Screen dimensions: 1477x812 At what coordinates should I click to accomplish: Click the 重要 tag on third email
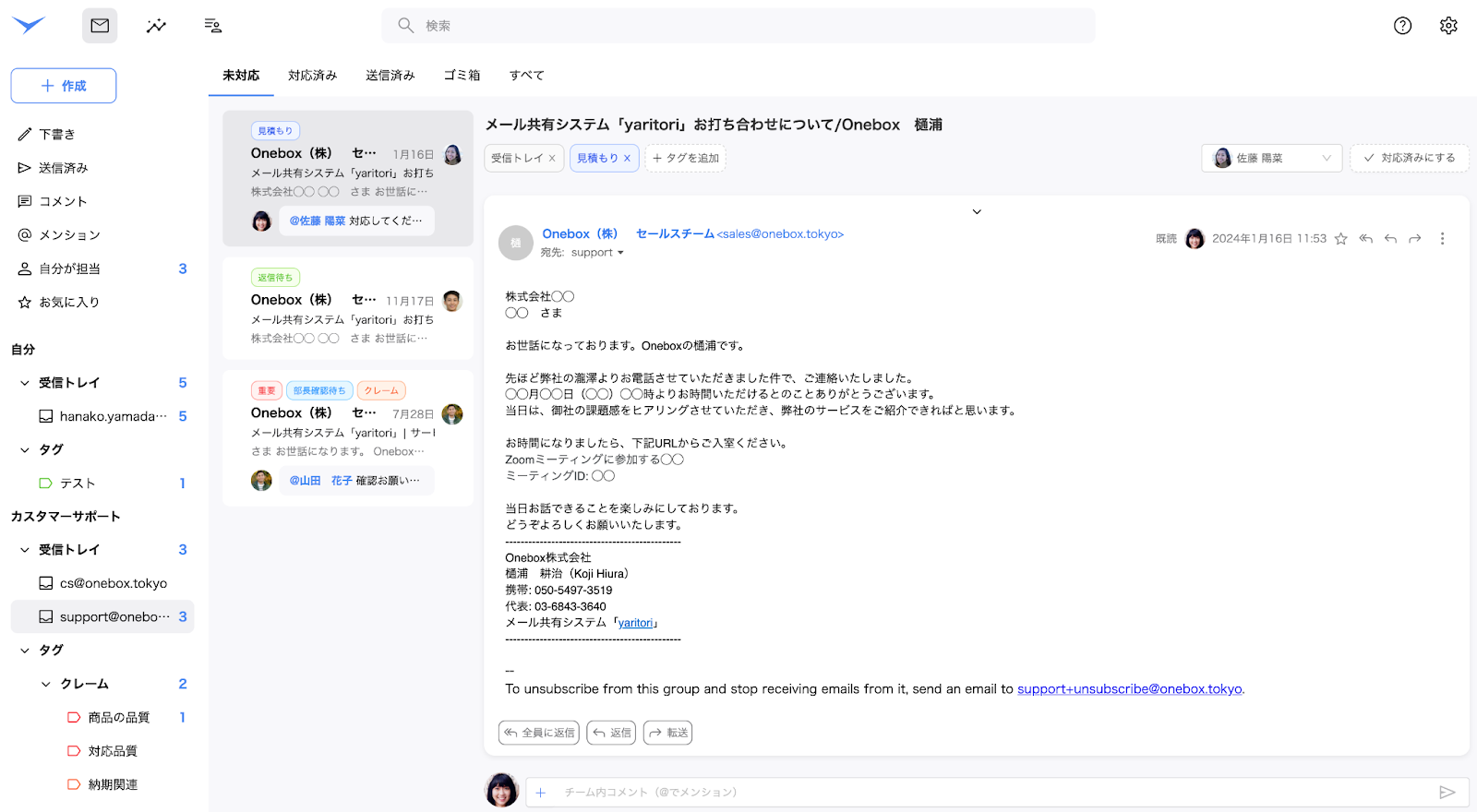pyautogui.click(x=267, y=391)
